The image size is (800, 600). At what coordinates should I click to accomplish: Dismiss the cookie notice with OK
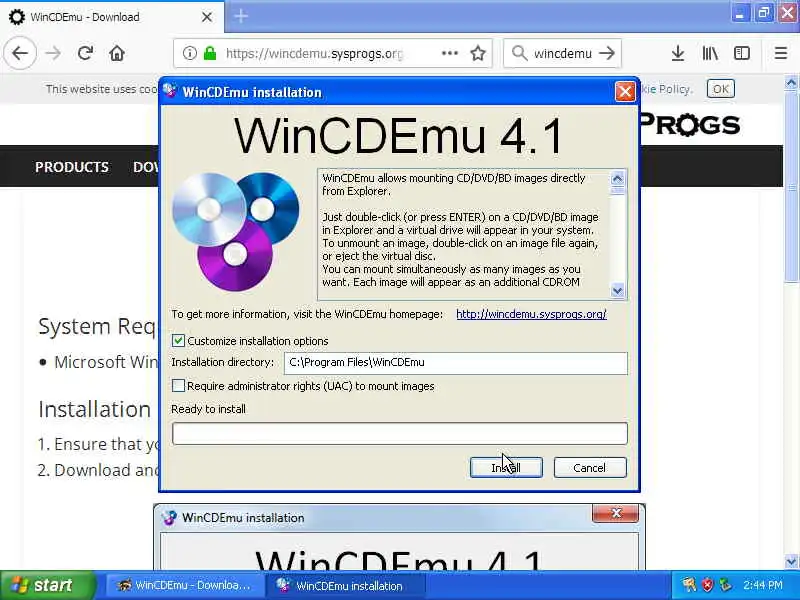[720, 89]
